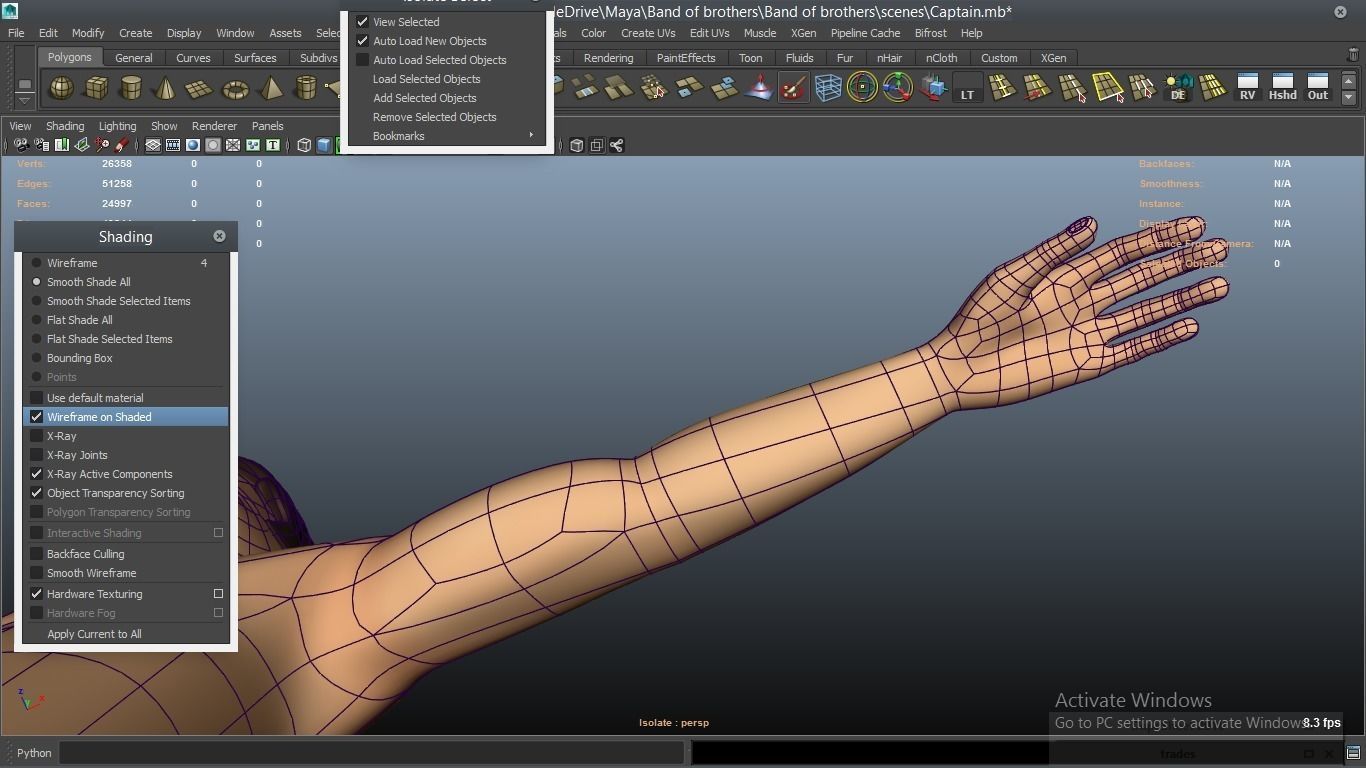Create a polygon cylinder from the shelf
Image resolution: width=1366 pixels, height=768 pixels.
tap(131, 88)
